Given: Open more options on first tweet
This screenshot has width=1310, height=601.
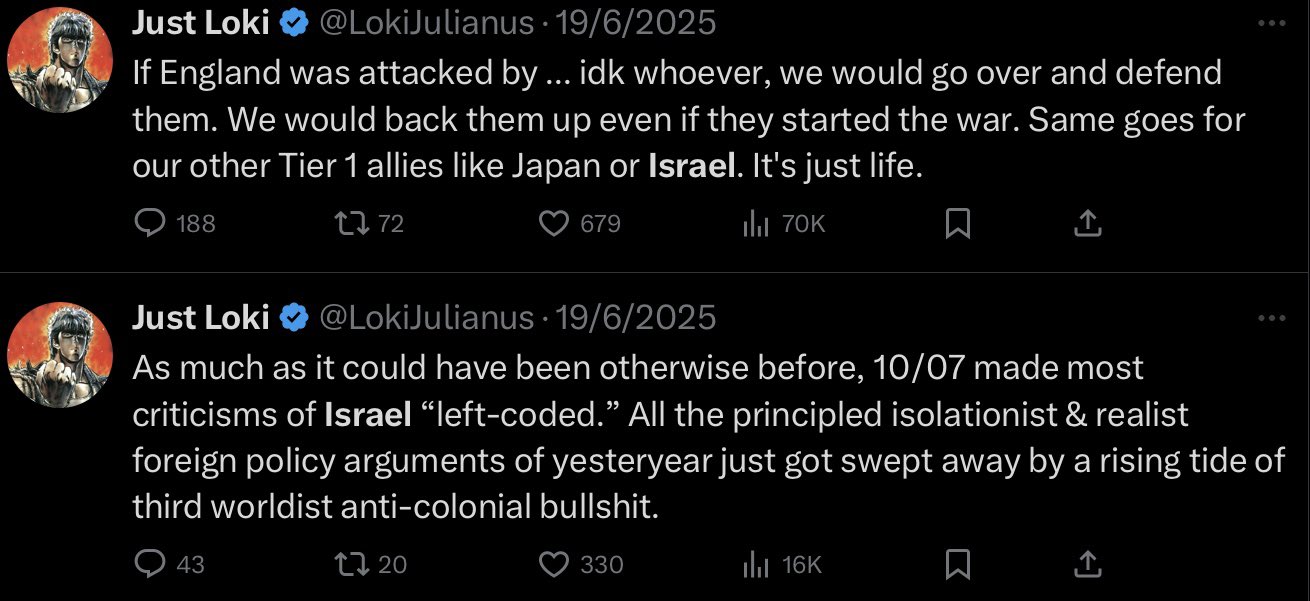Looking at the screenshot, I should coord(1271,24).
